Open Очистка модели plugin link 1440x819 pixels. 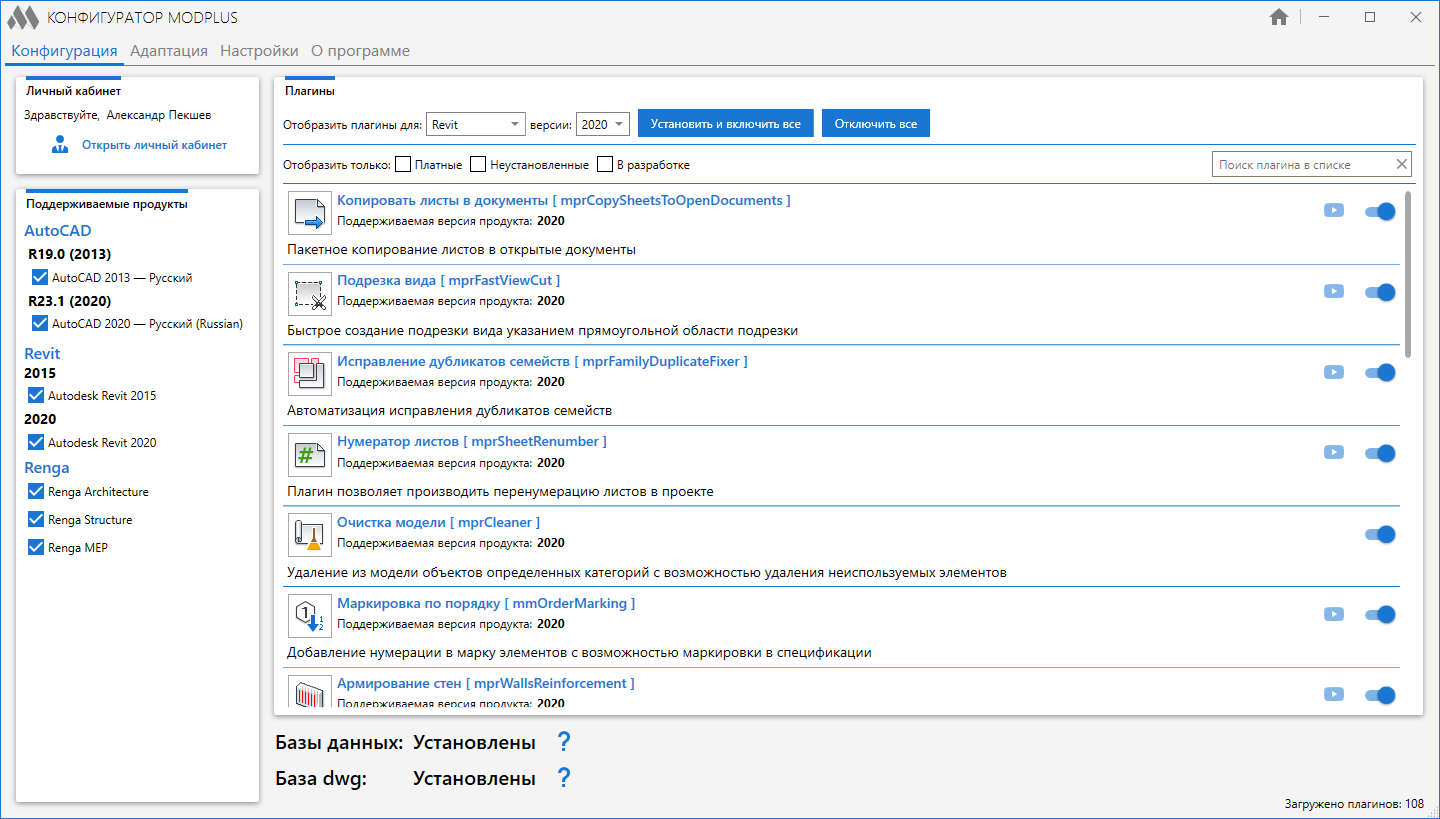(439, 522)
